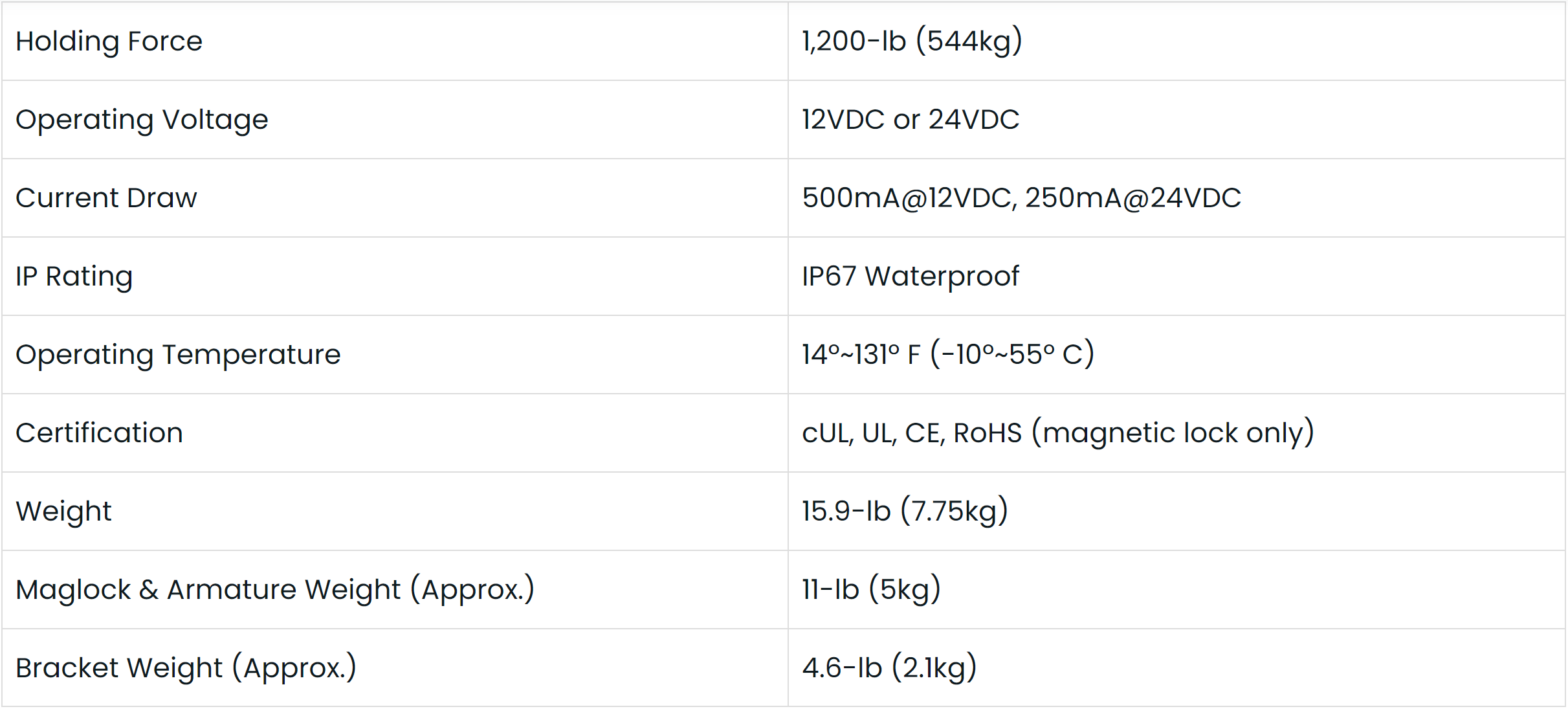Image resolution: width=1568 pixels, height=709 pixels.
Task: Select the 1,200-lb (544kg) value
Action: 911,41
